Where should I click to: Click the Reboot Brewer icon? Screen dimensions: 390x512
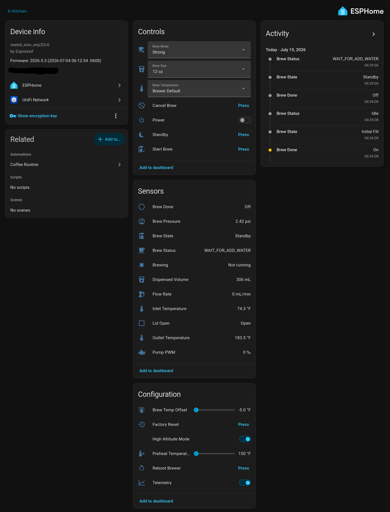(x=141, y=468)
